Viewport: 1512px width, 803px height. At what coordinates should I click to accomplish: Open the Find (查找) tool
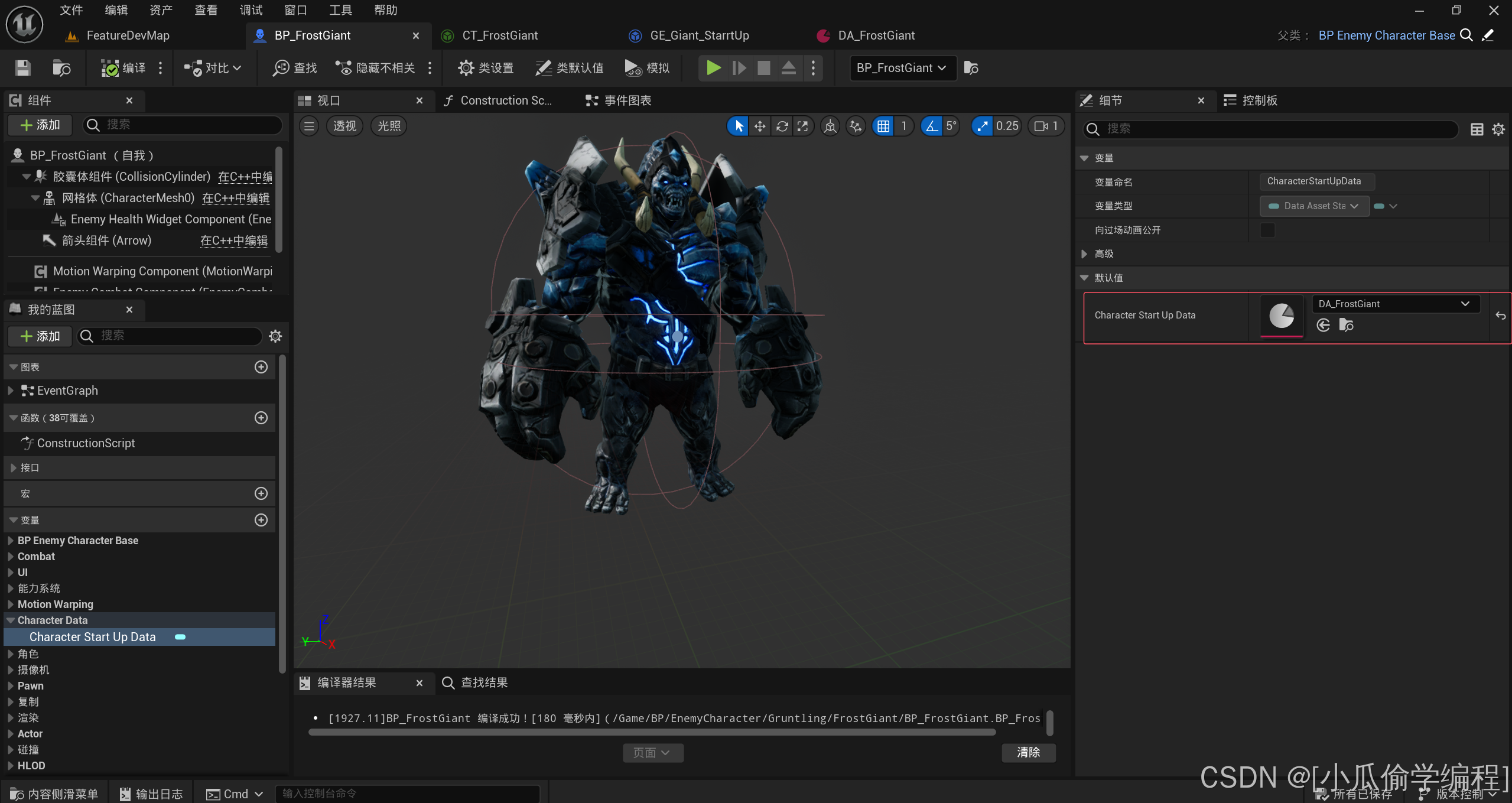295,68
